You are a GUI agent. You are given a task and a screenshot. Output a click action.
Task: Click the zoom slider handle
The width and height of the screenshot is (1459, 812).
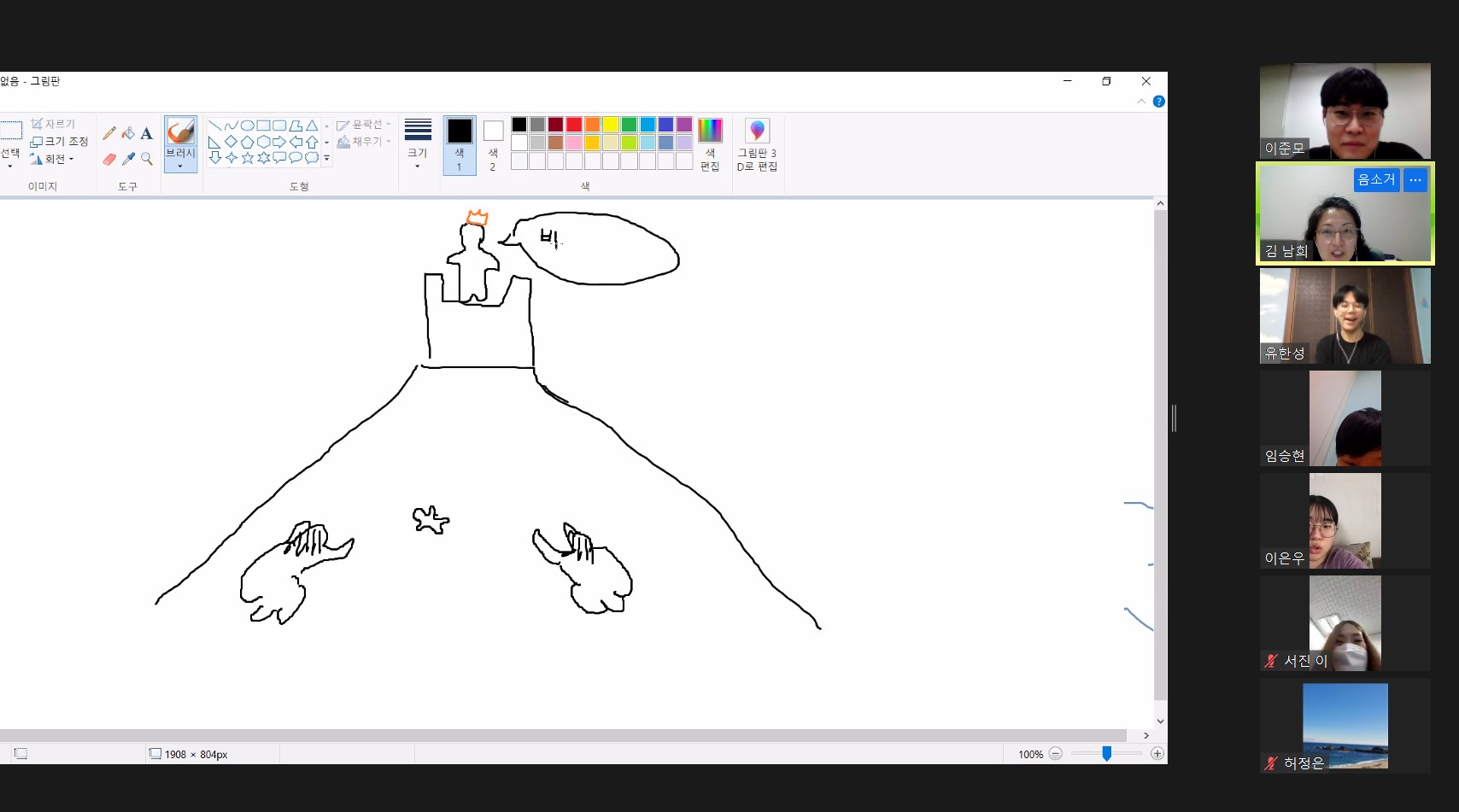1106,754
